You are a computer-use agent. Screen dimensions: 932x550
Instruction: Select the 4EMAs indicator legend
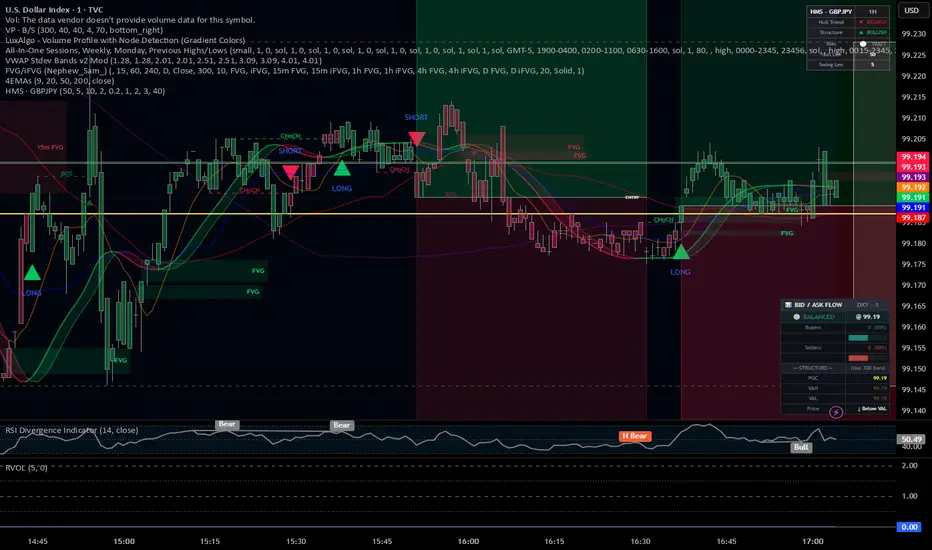coord(59,81)
